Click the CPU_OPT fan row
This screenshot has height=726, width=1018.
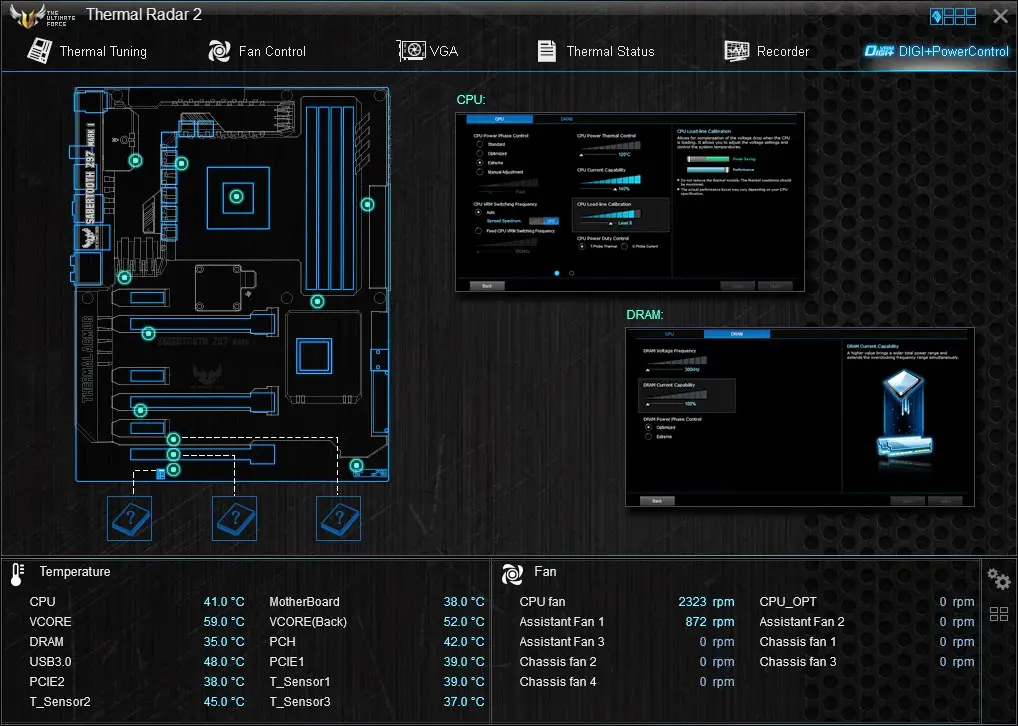867,602
